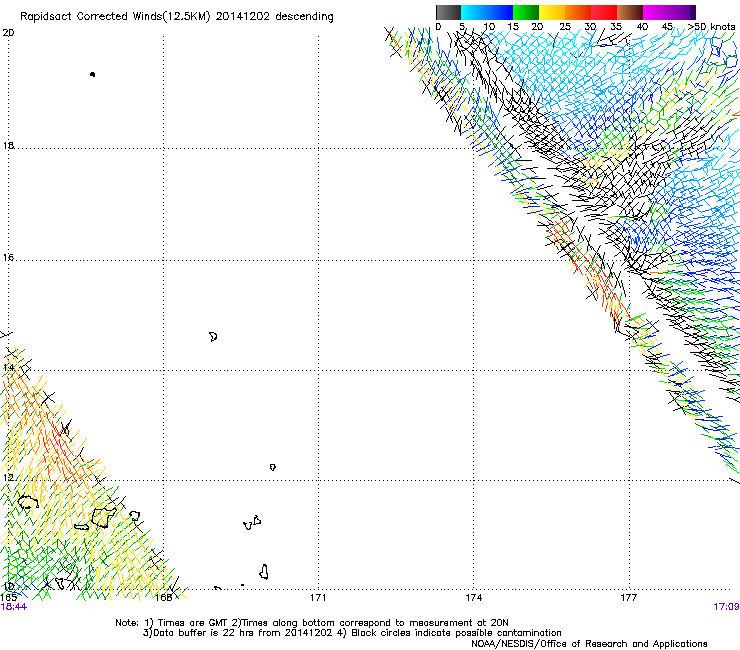Click the longitude label '177'
This screenshot has width=740, height=650.
pyautogui.click(x=629, y=598)
